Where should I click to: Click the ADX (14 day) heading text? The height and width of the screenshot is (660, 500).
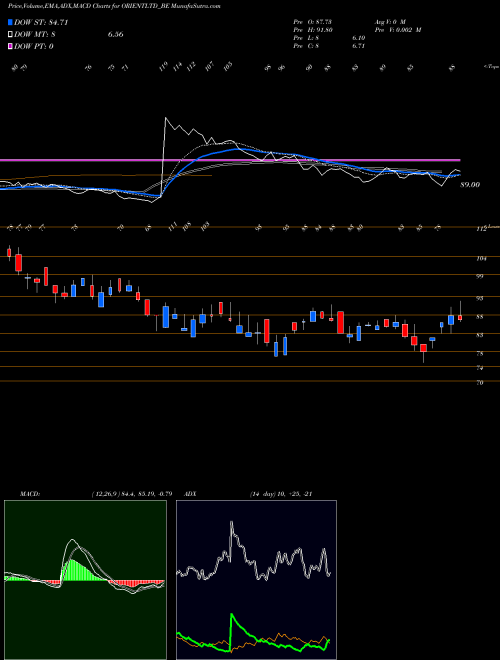tap(248, 494)
